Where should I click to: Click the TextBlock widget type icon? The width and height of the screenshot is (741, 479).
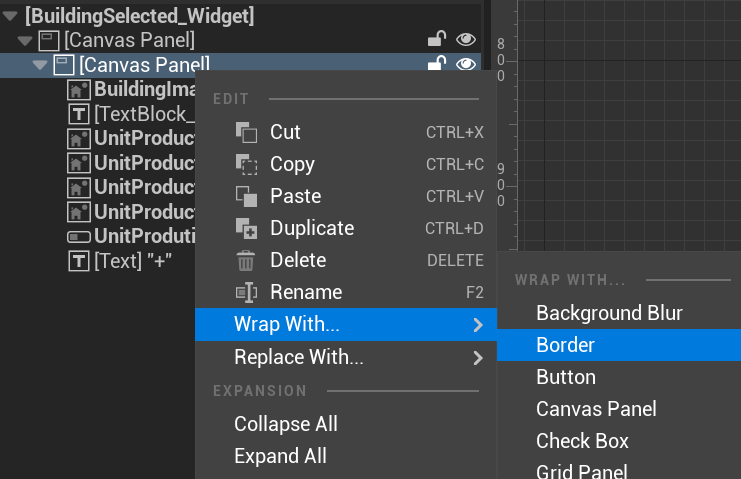click(x=78, y=113)
